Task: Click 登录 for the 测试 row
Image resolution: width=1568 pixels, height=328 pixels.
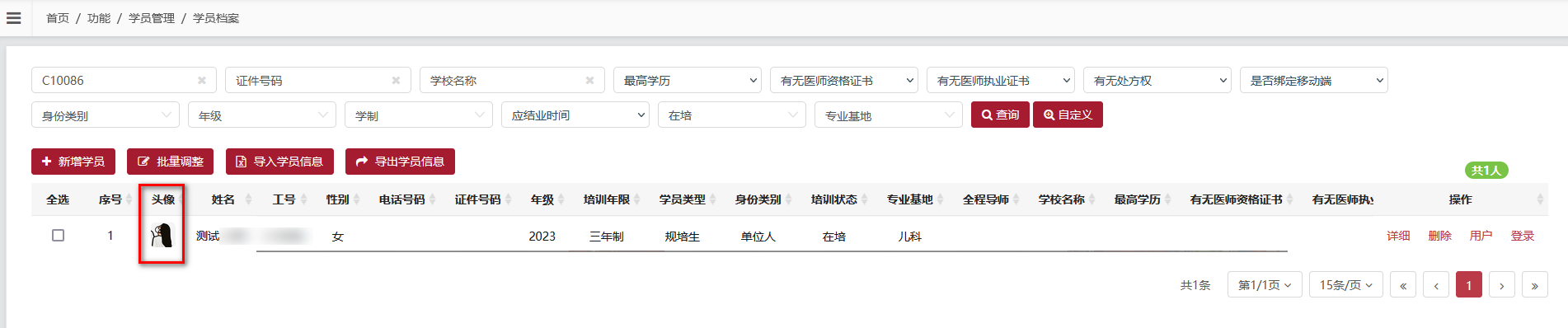Action: [1522, 236]
